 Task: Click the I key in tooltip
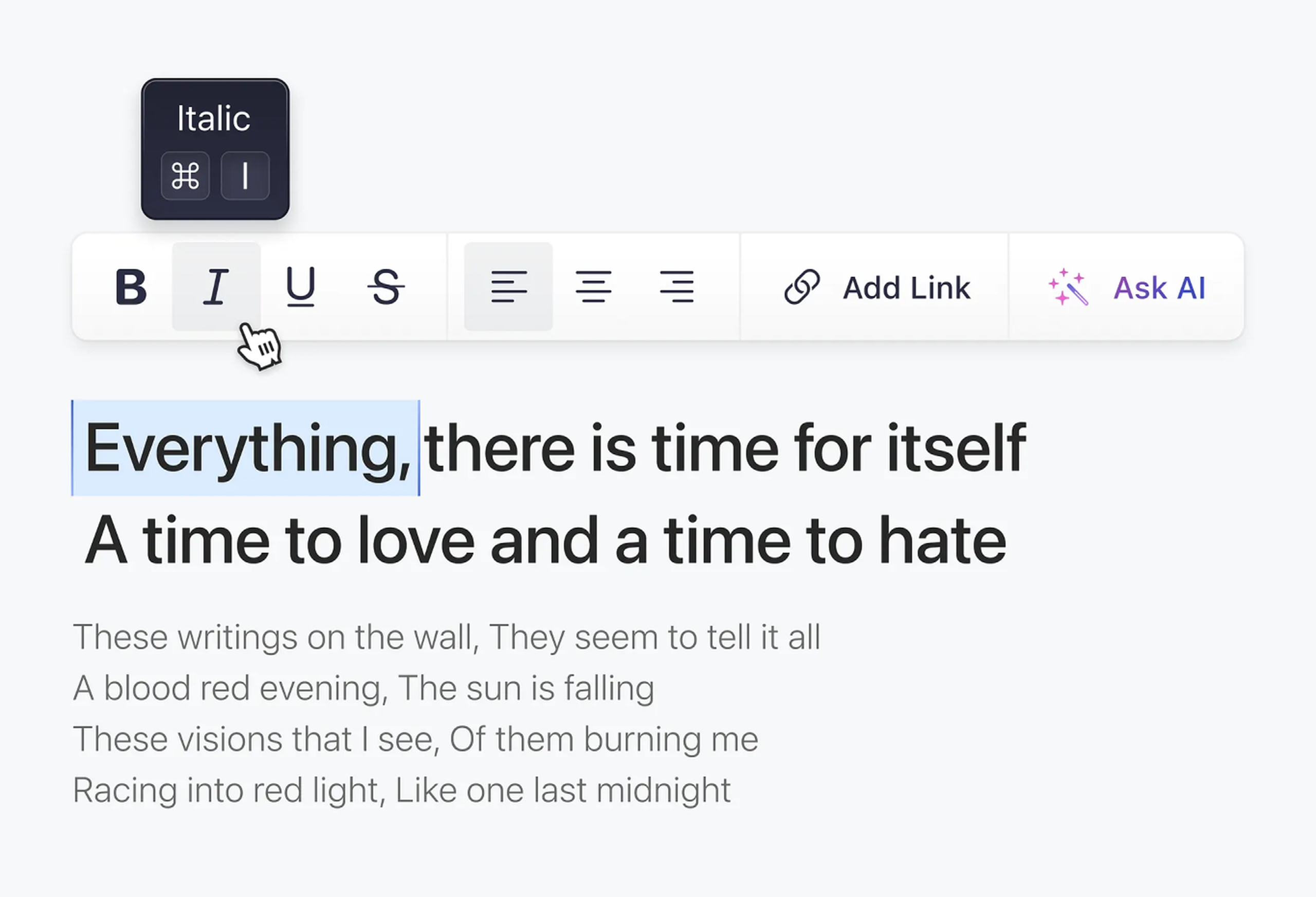pyautogui.click(x=245, y=176)
